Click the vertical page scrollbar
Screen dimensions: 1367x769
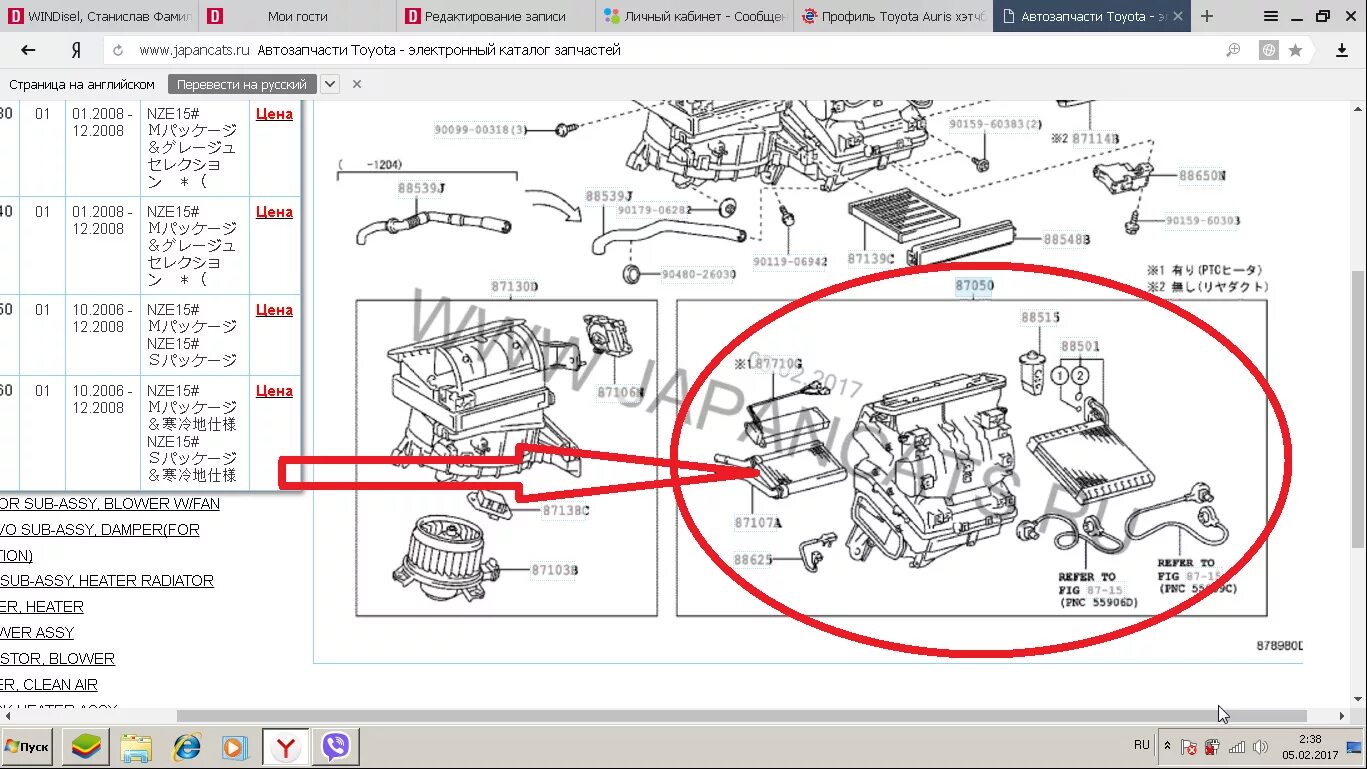pyautogui.click(x=1357, y=408)
